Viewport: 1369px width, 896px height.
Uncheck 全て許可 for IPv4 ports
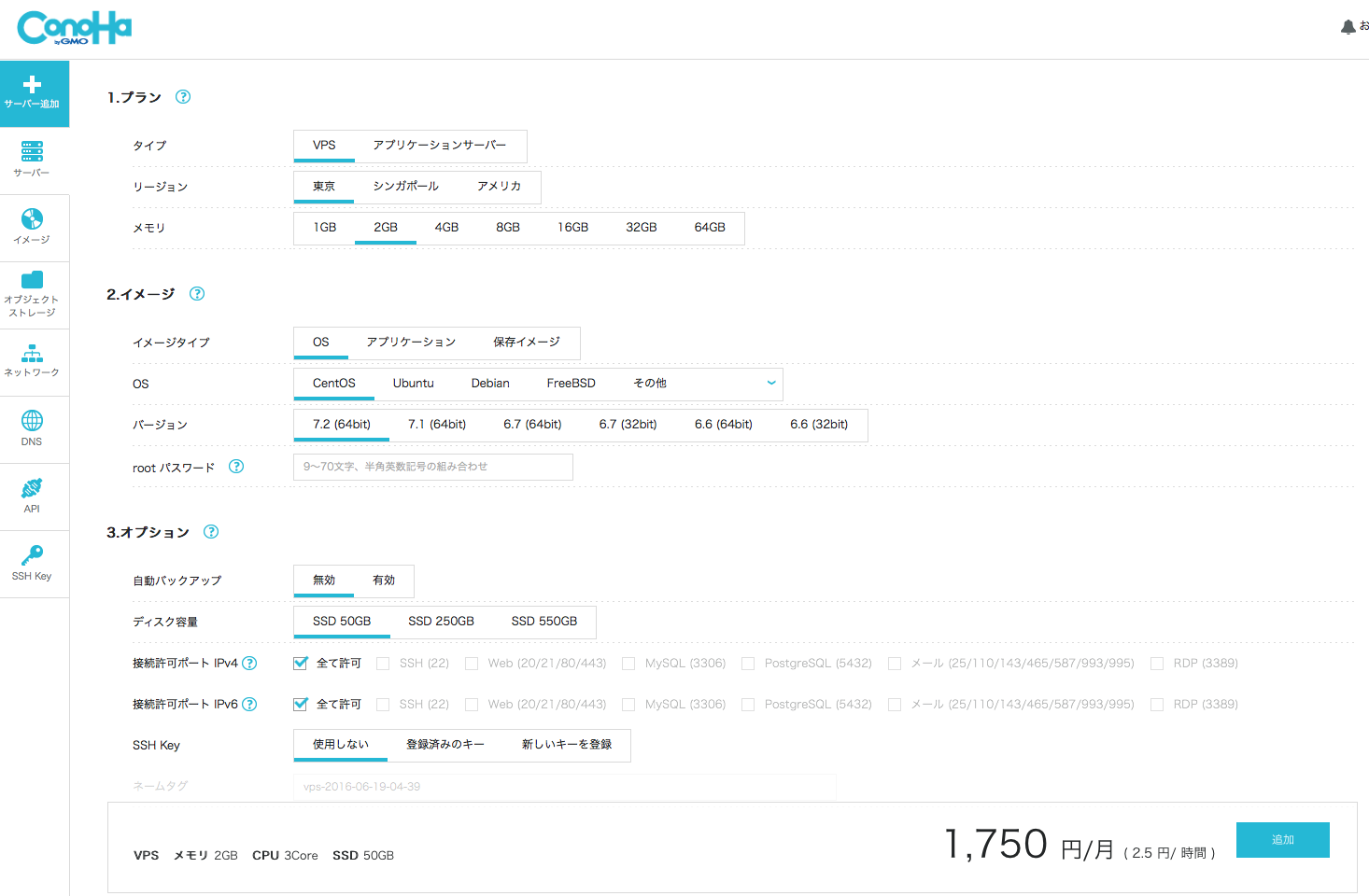click(x=301, y=663)
